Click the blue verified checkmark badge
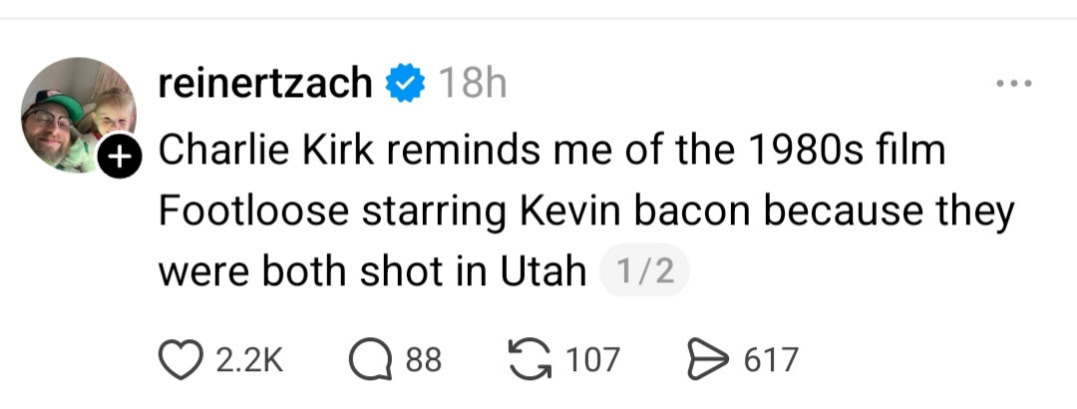1077x409 pixels. [404, 84]
